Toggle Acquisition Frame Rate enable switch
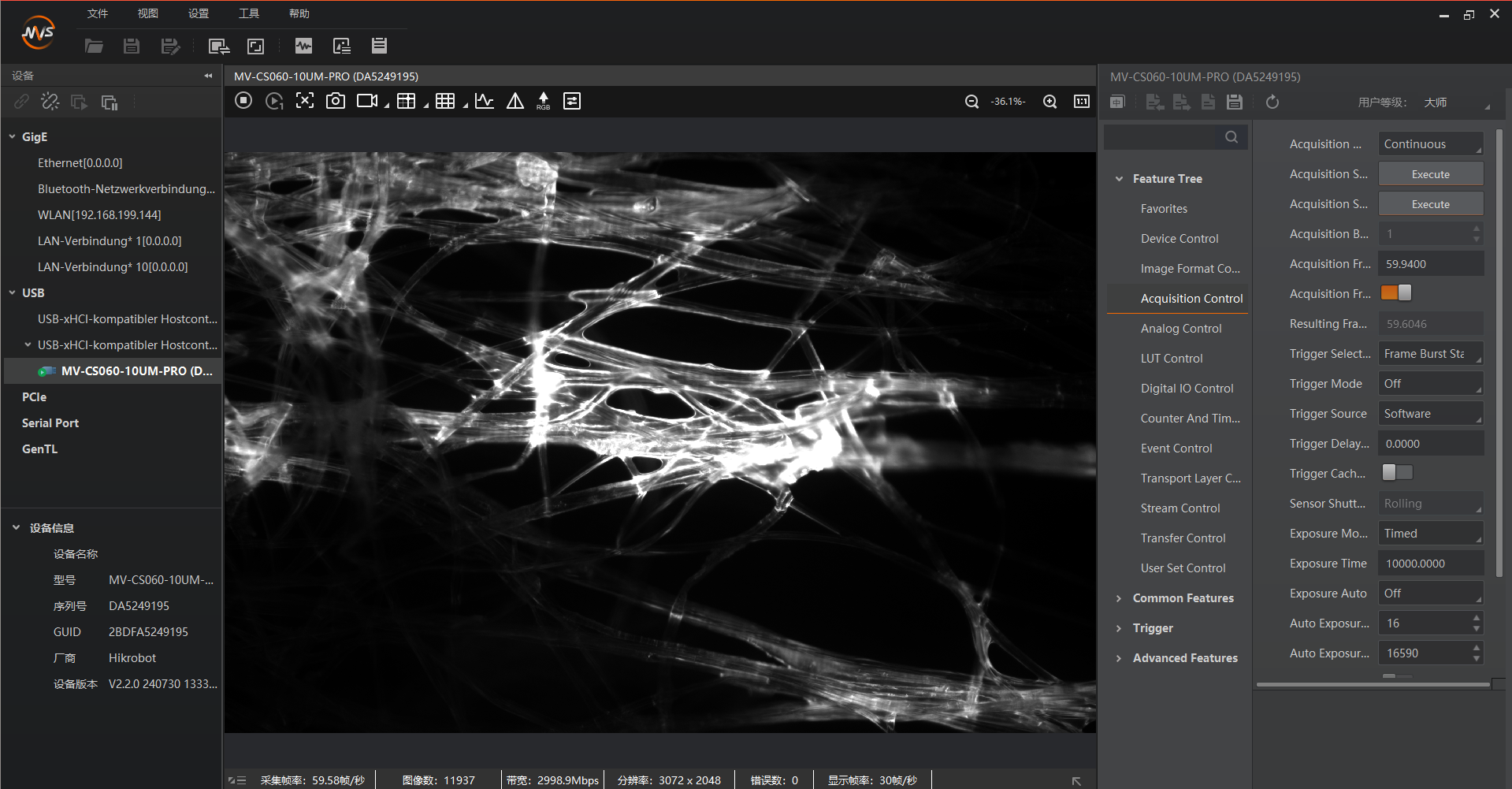Screen dimensions: 1512x789 point(1396,293)
